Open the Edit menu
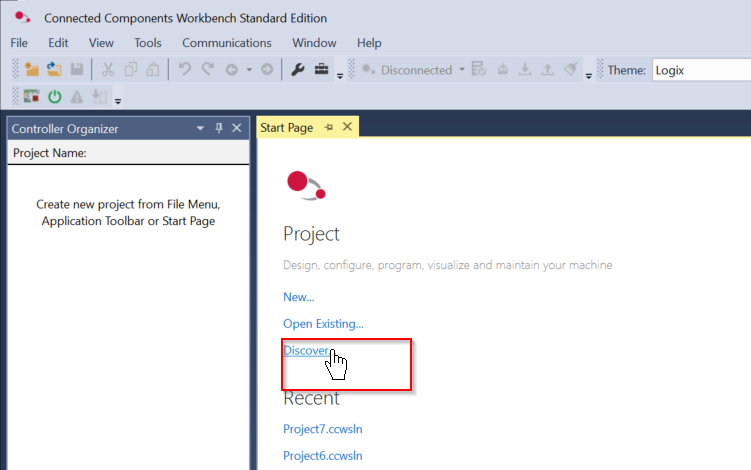 pyautogui.click(x=58, y=43)
